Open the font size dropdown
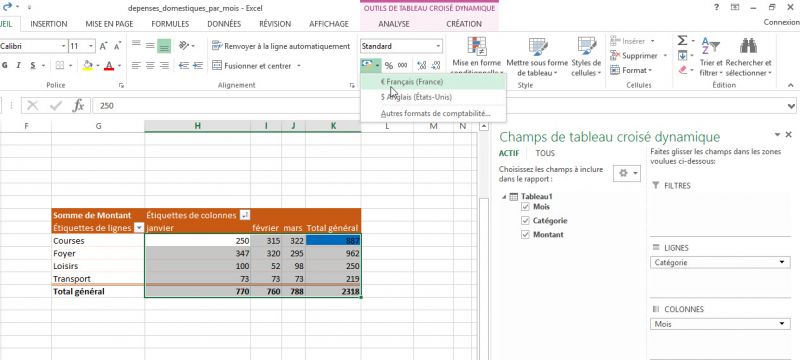The height and width of the screenshot is (360, 800). pos(91,46)
